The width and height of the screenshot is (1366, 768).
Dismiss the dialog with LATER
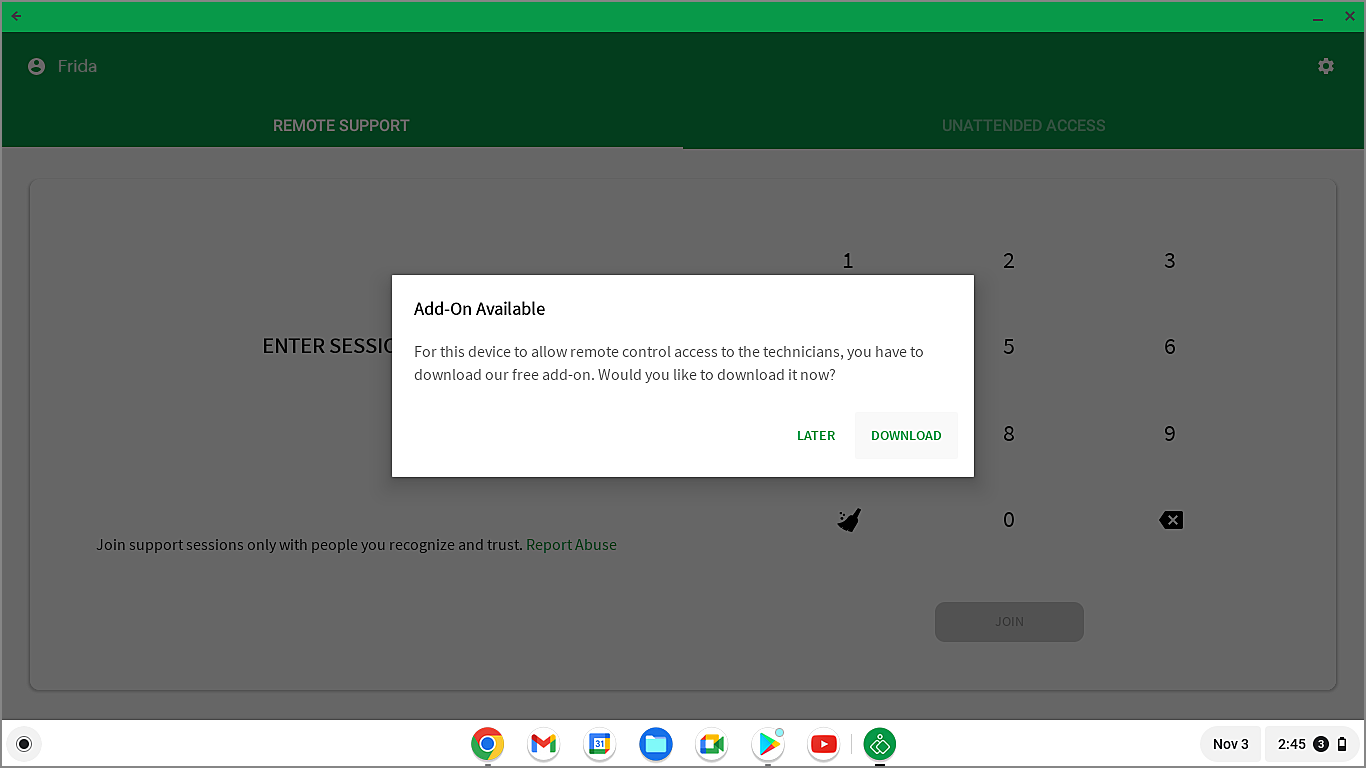tap(816, 435)
